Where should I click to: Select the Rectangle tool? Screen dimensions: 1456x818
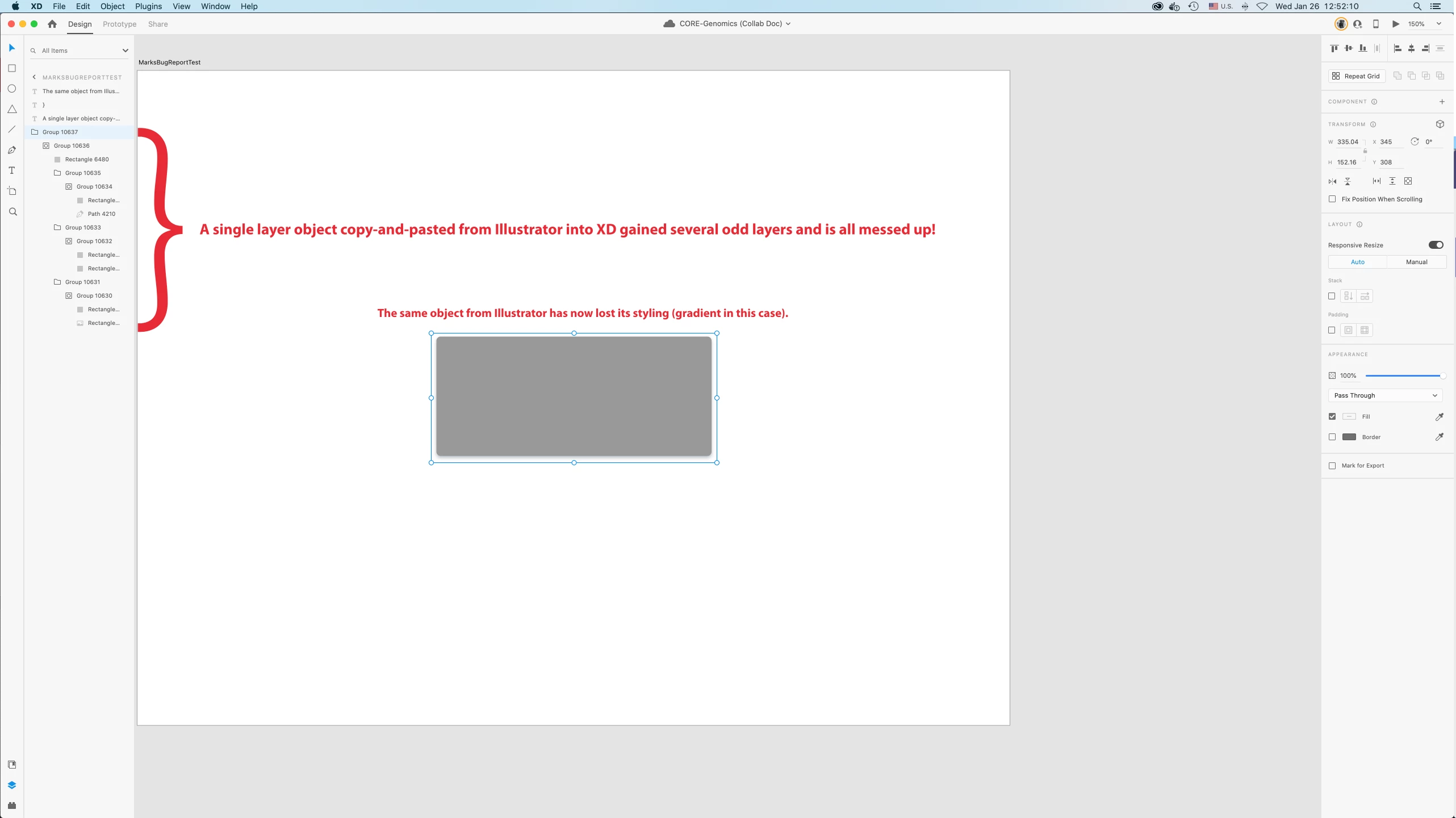(x=12, y=68)
